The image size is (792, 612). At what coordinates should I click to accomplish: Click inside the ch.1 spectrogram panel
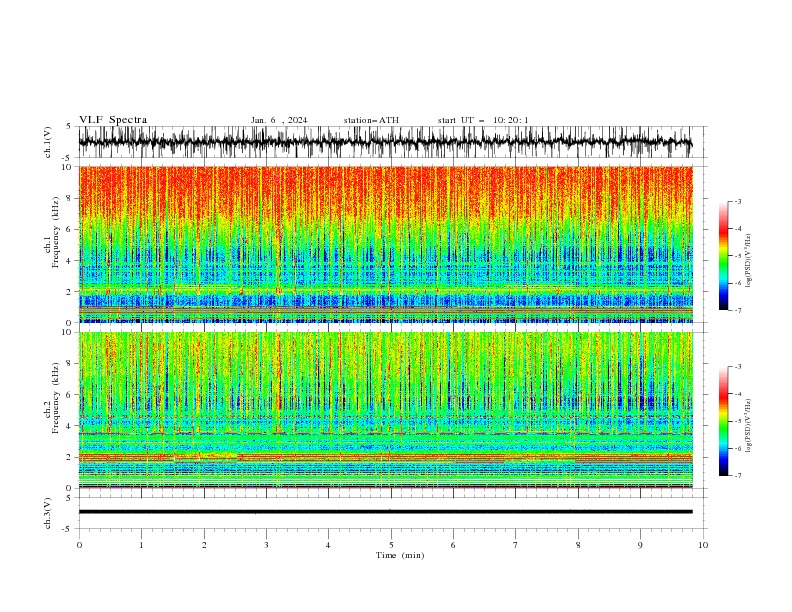(x=385, y=244)
